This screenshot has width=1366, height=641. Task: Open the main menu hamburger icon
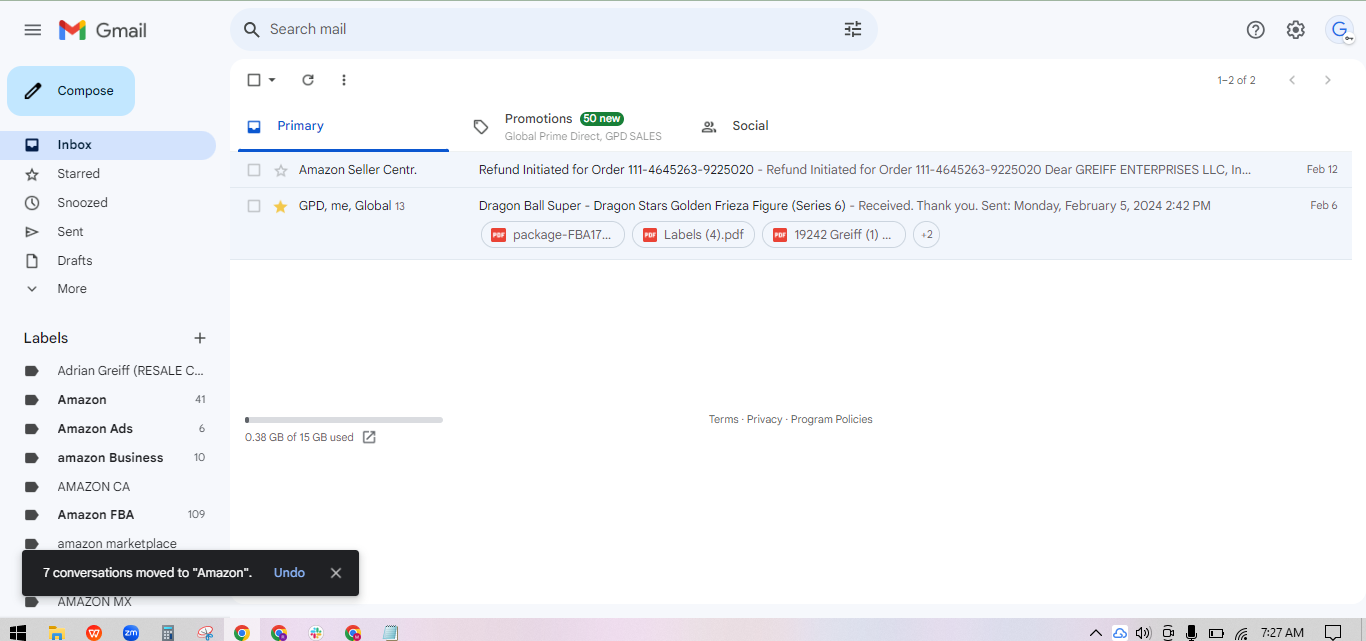(33, 30)
